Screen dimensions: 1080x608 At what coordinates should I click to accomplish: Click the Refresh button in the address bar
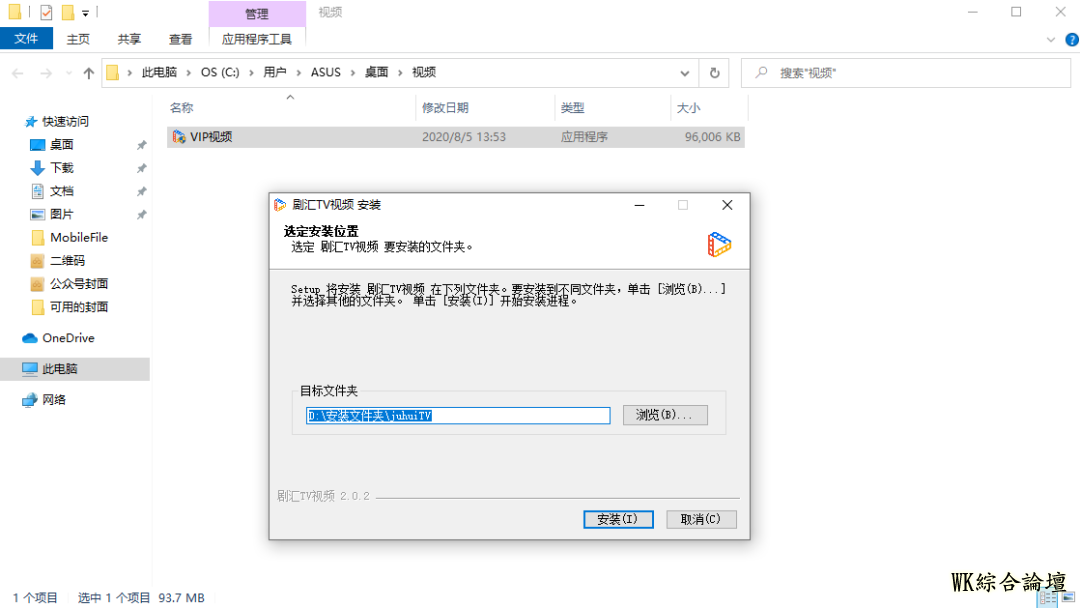(714, 73)
